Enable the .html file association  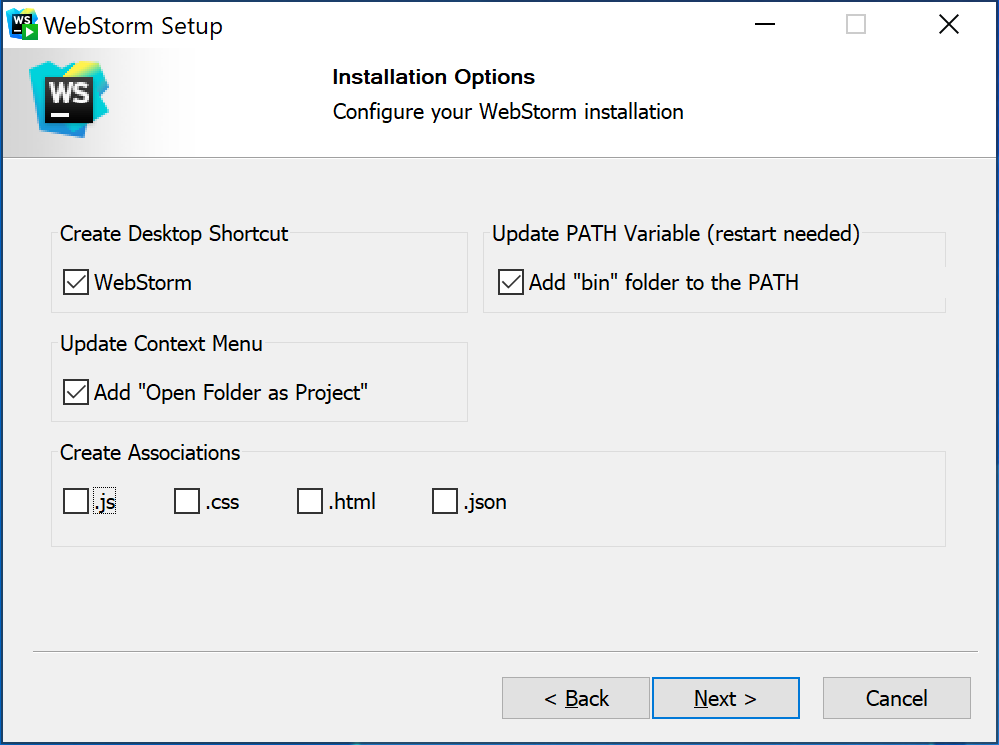(x=309, y=501)
